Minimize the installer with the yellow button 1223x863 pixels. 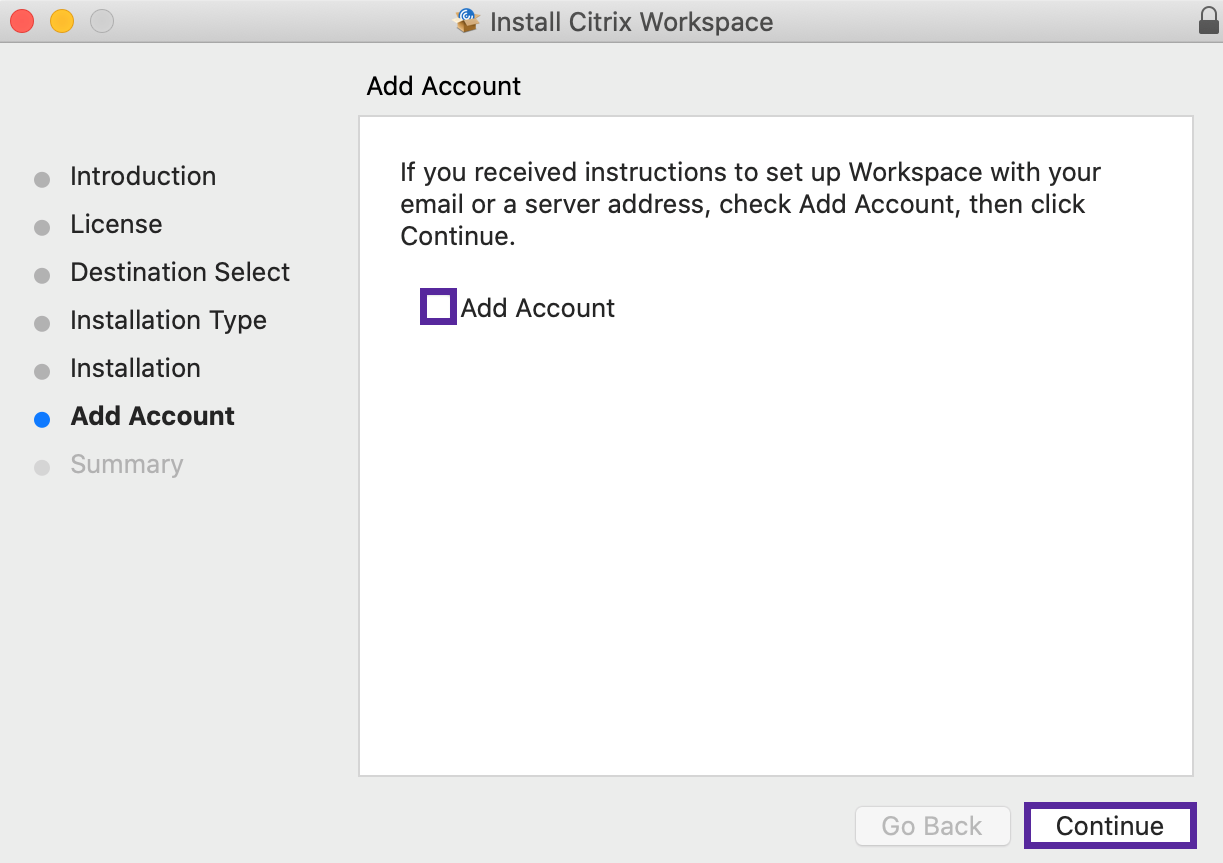(x=62, y=21)
